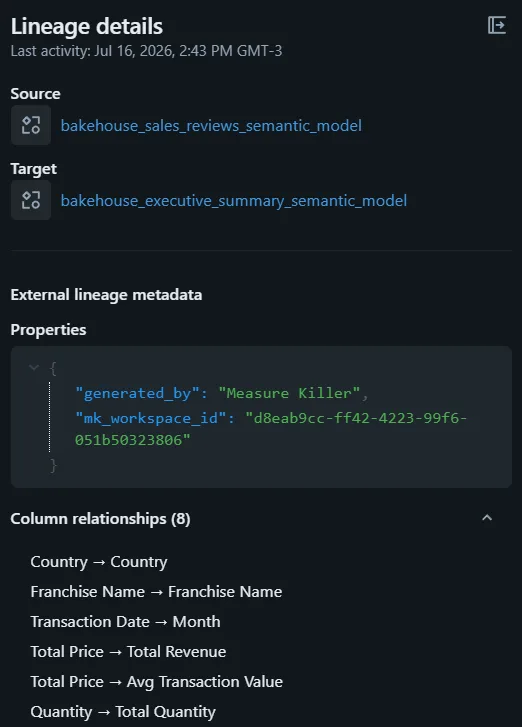
Task: Select the "mk_workspace_id" property key
Action: point(151,418)
